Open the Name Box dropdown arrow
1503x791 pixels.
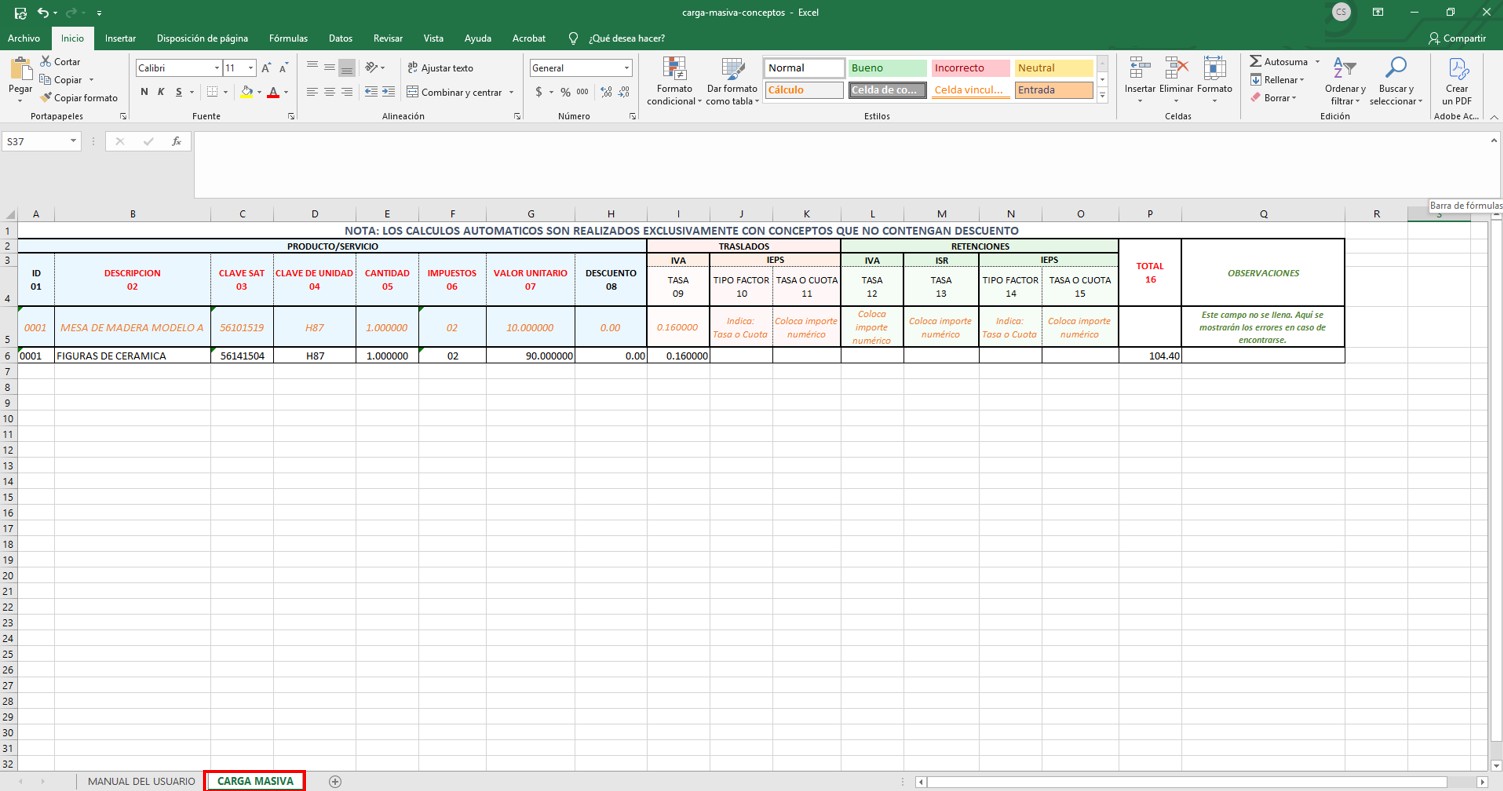(73, 142)
